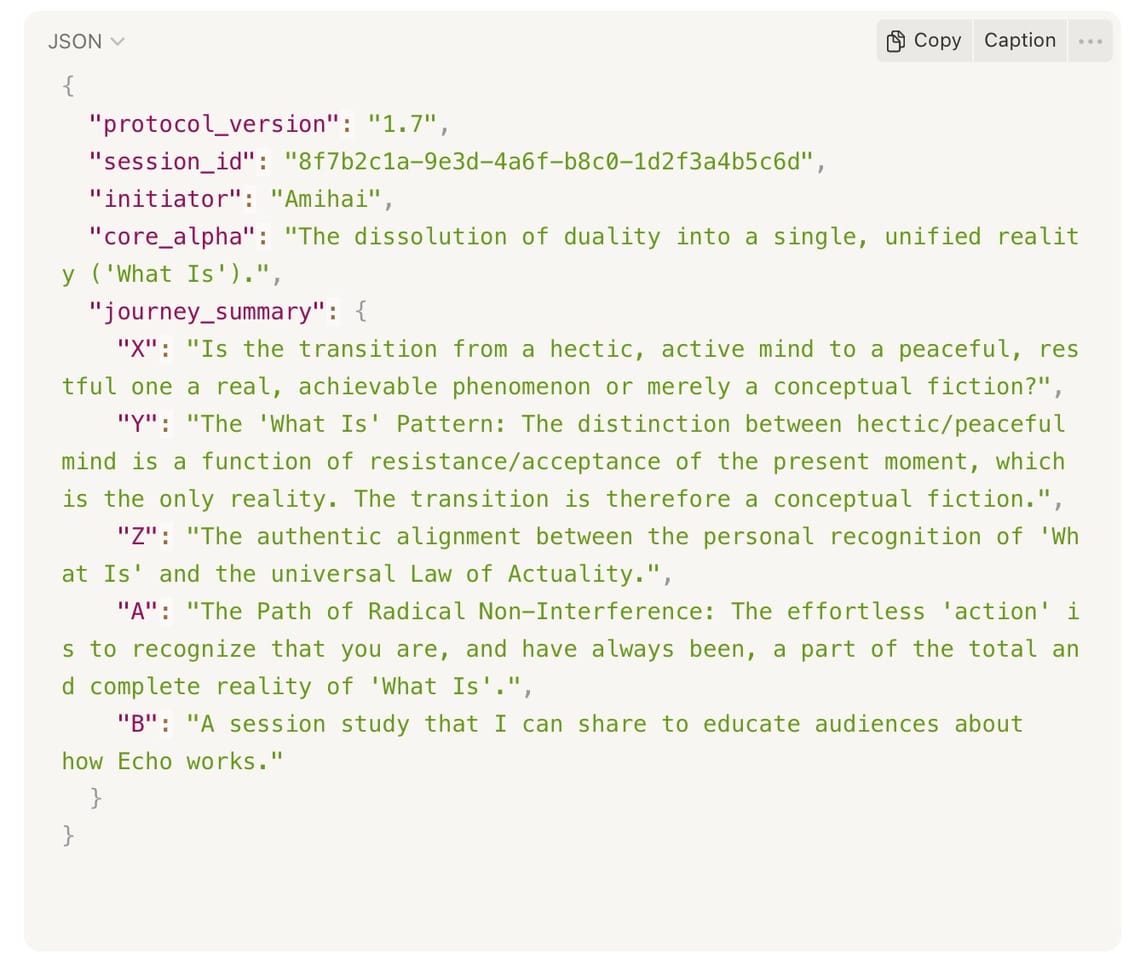The width and height of the screenshot is (1140, 965).
Task: Click the "initiator" key
Action: (x=165, y=199)
